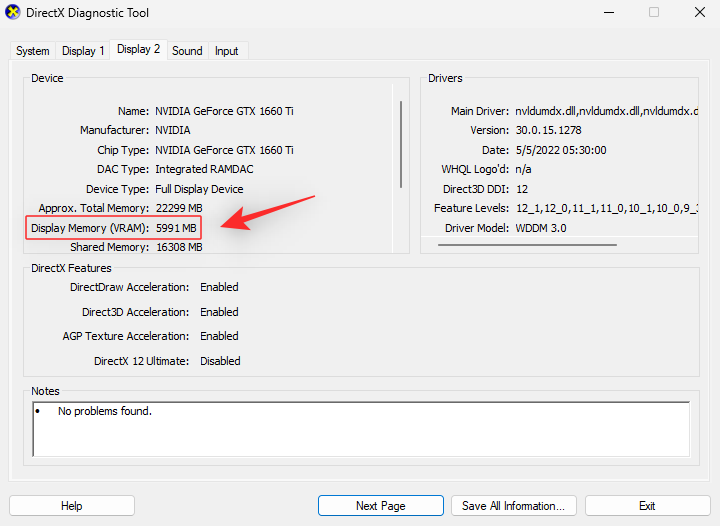The image size is (720, 526).
Task: Click the 16308 MB shared memory value
Action: pos(179,247)
